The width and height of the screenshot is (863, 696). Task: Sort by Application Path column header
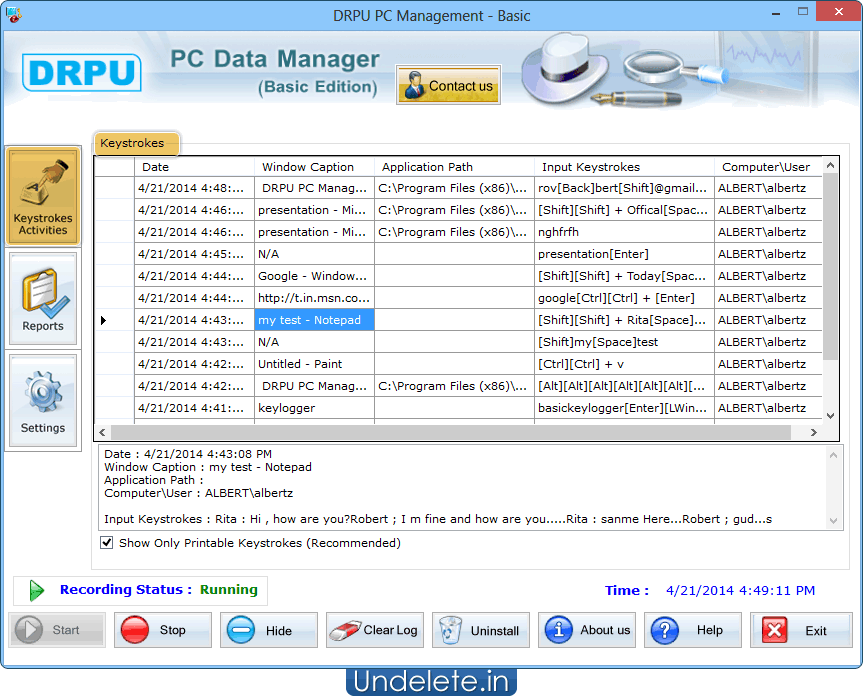[x=454, y=167]
